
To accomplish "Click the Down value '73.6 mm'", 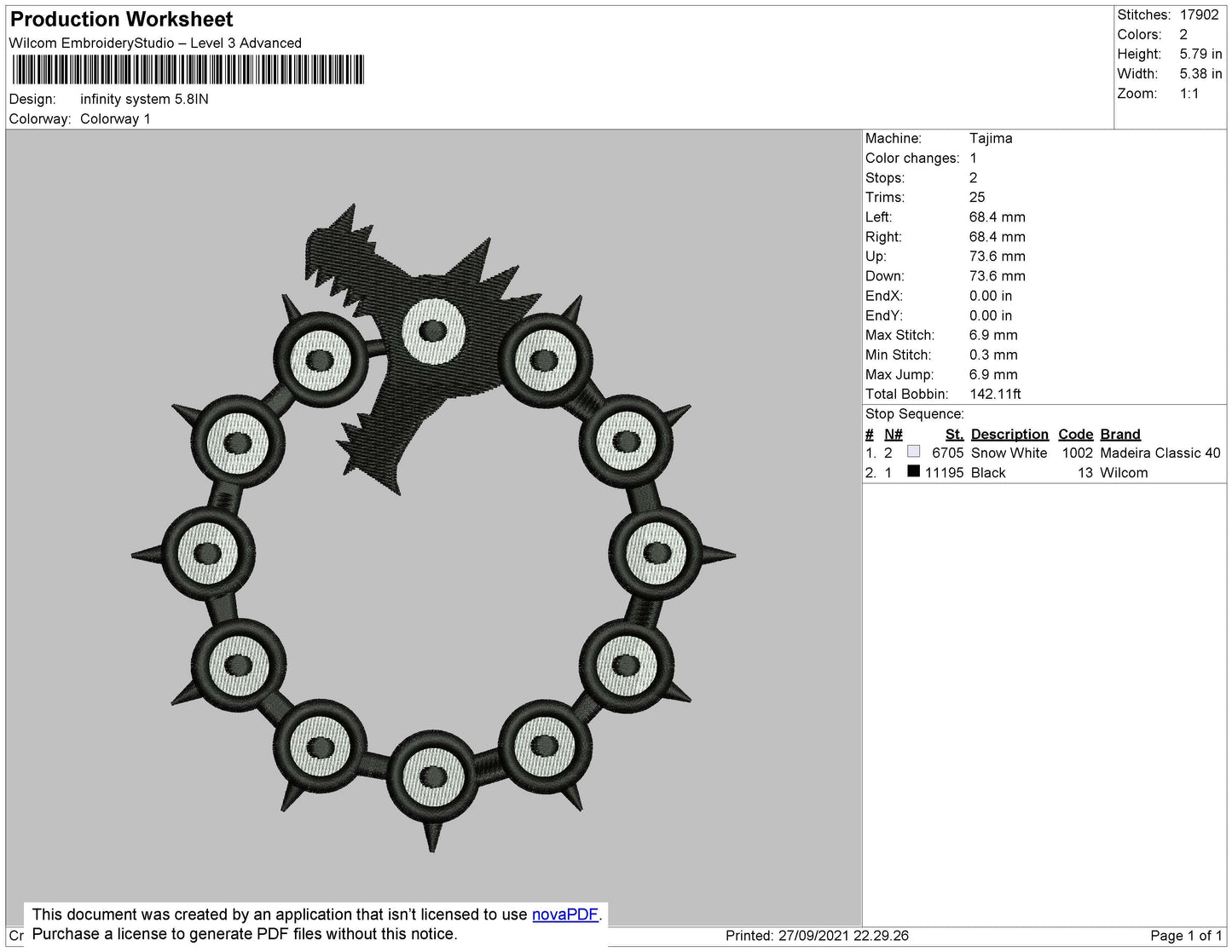I will [x=998, y=276].
